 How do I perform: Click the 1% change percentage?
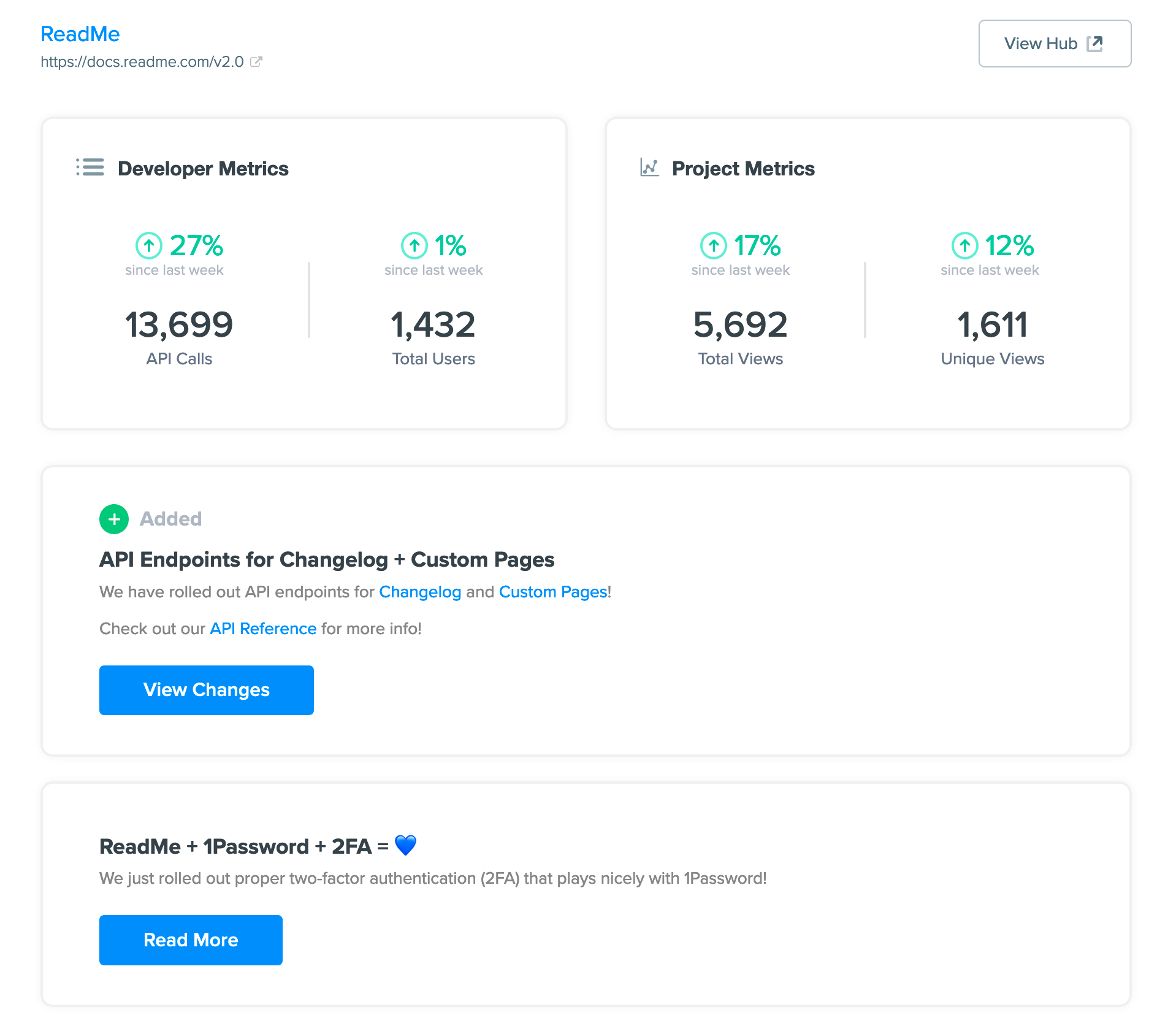(x=451, y=246)
